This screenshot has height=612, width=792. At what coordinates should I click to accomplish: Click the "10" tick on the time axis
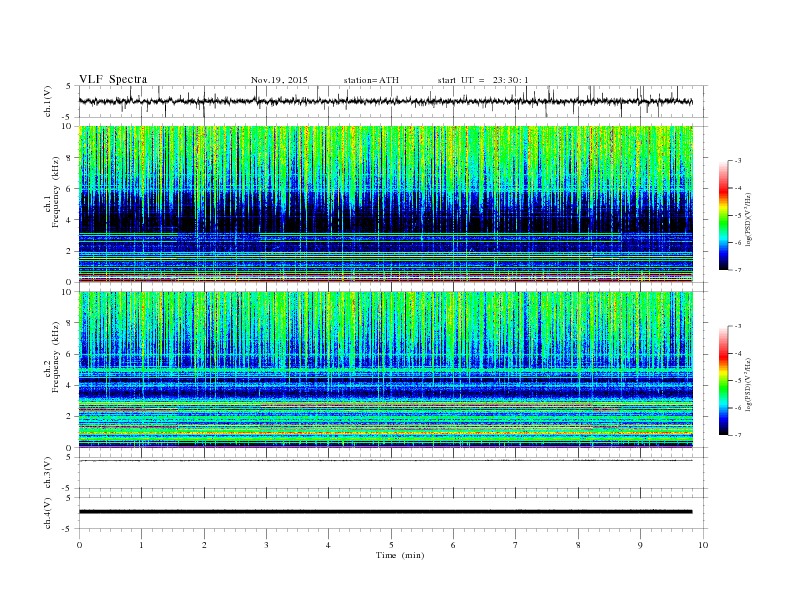(703, 545)
